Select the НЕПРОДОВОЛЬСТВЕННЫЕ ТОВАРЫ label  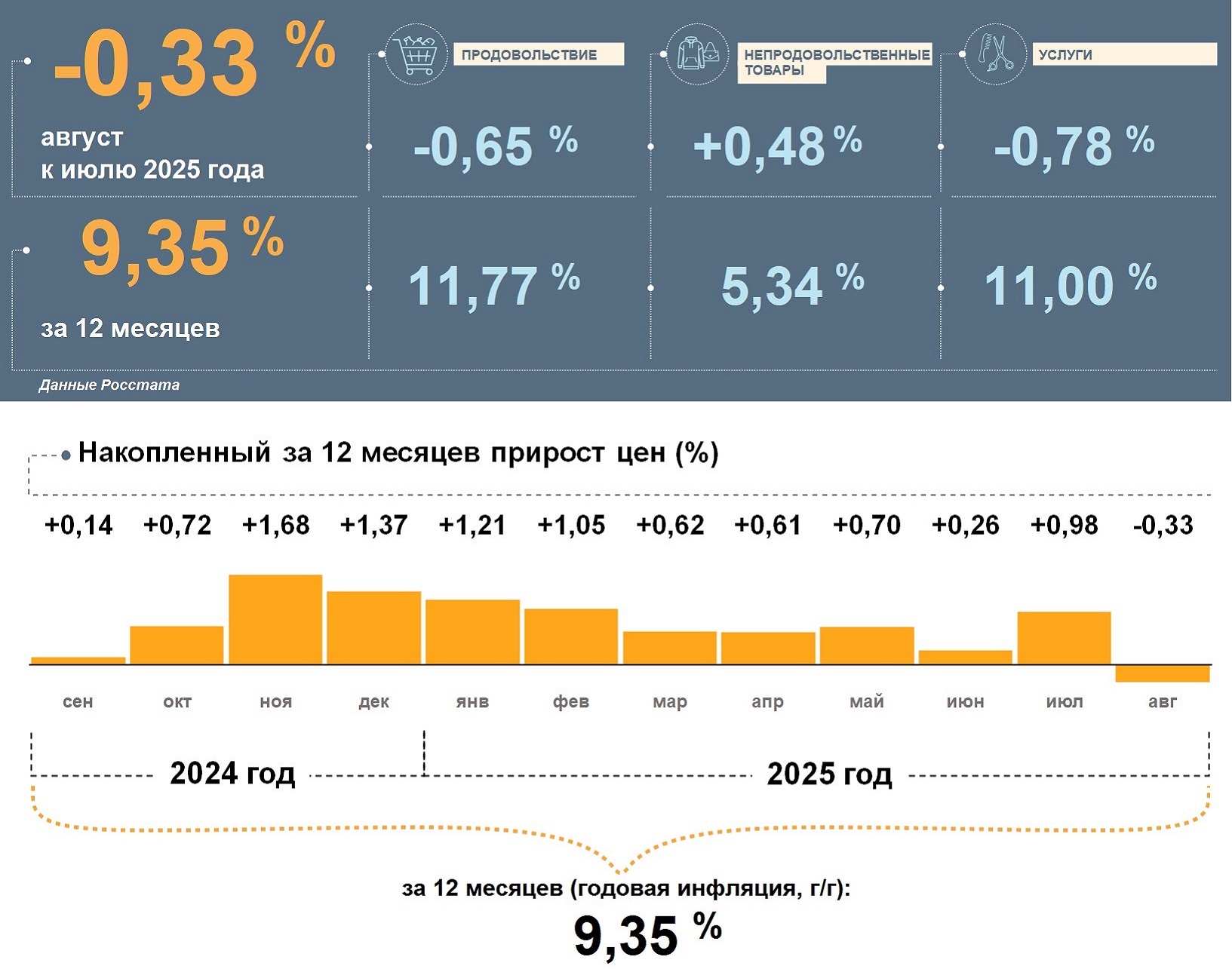tap(834, 63)
